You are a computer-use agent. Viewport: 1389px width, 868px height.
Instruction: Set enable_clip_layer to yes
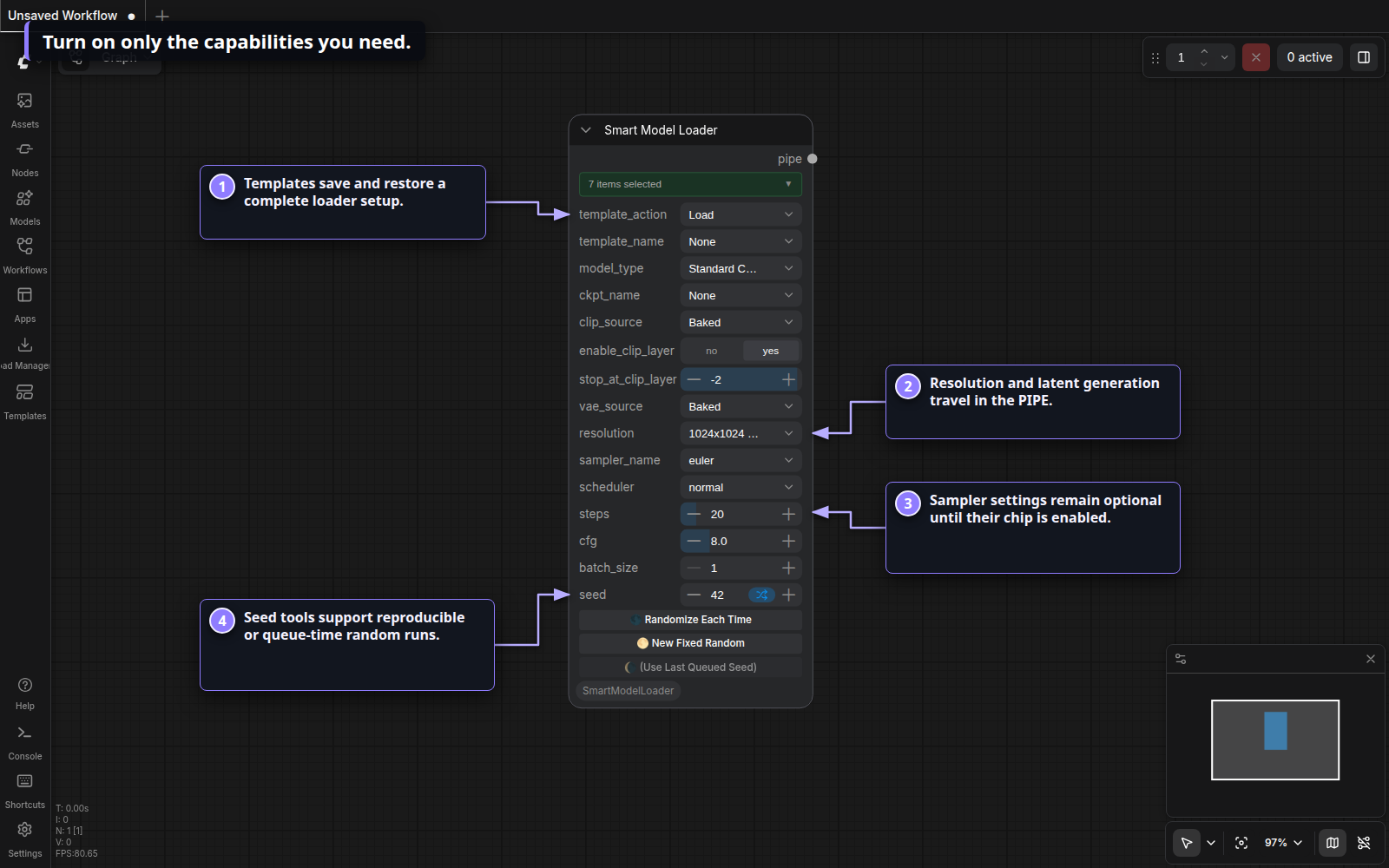point(771,351)
